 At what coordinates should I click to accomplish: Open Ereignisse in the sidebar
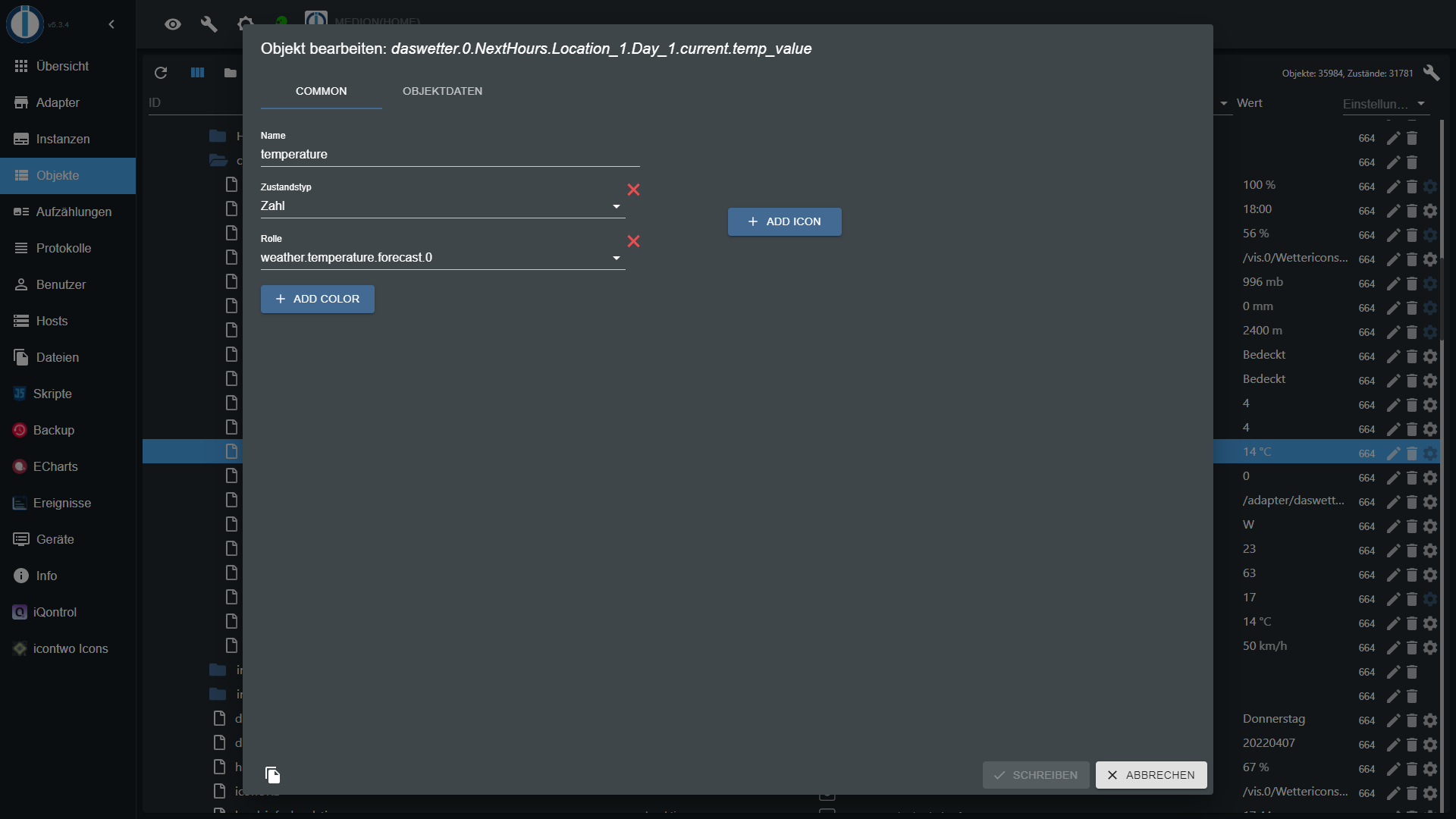pos(67,503)
